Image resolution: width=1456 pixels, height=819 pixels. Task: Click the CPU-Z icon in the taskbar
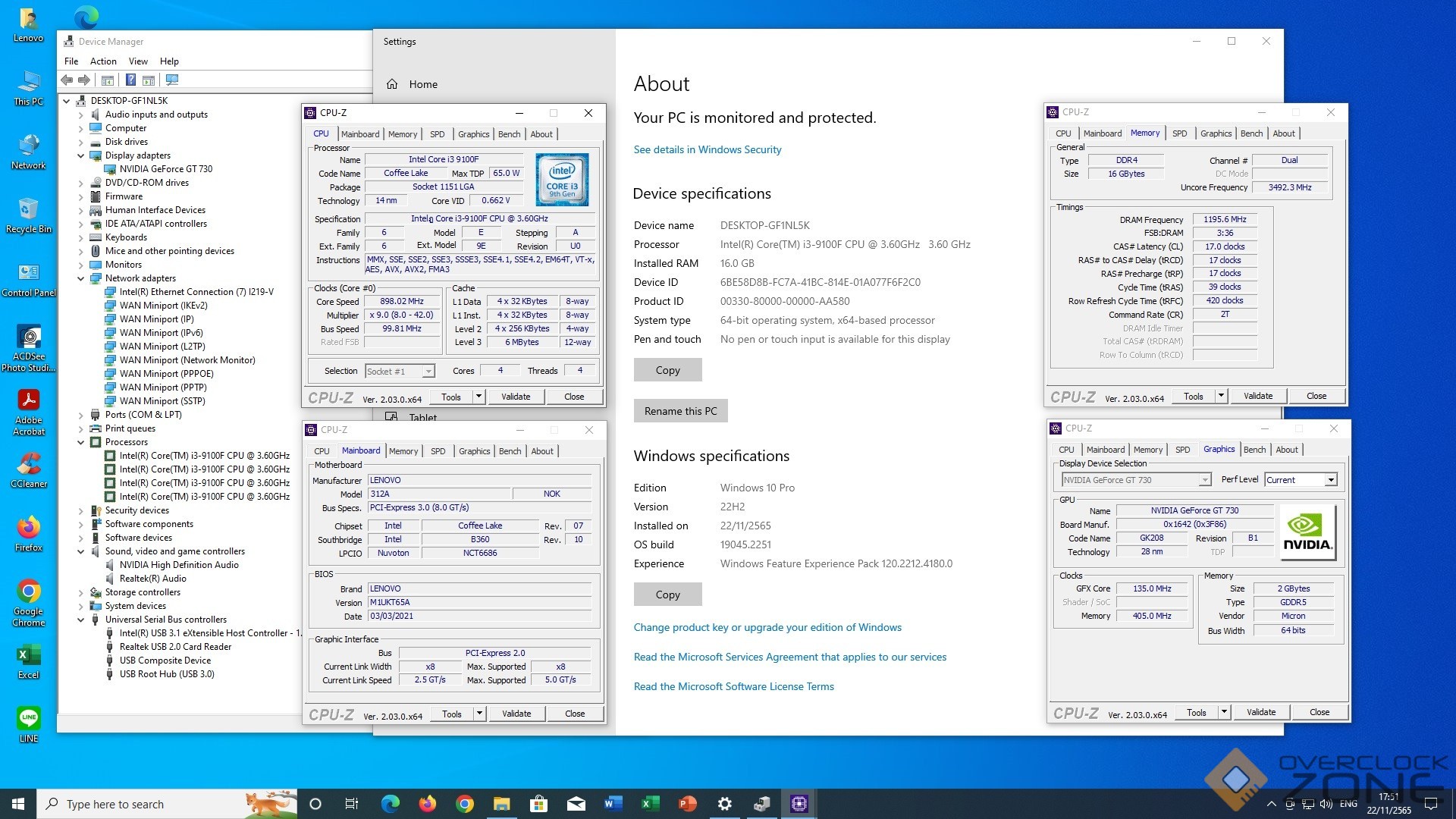799,804
